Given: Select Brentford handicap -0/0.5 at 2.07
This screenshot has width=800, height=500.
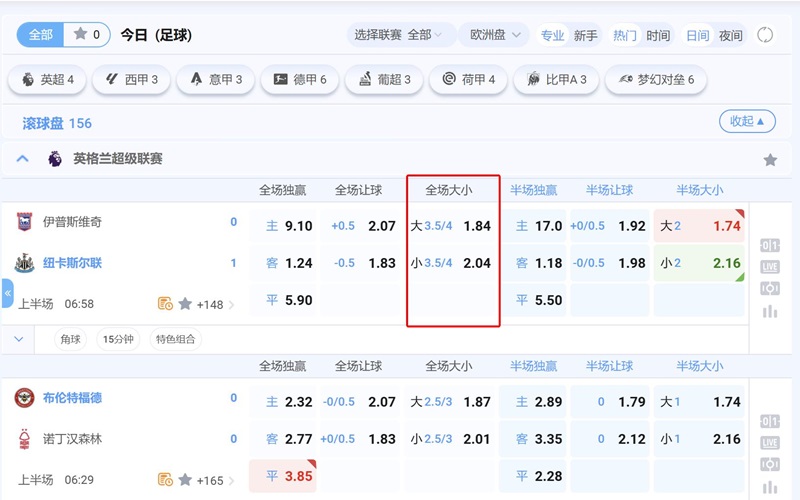Looking at the screenshot, I should pyautogui.click(x=360, y=402).
